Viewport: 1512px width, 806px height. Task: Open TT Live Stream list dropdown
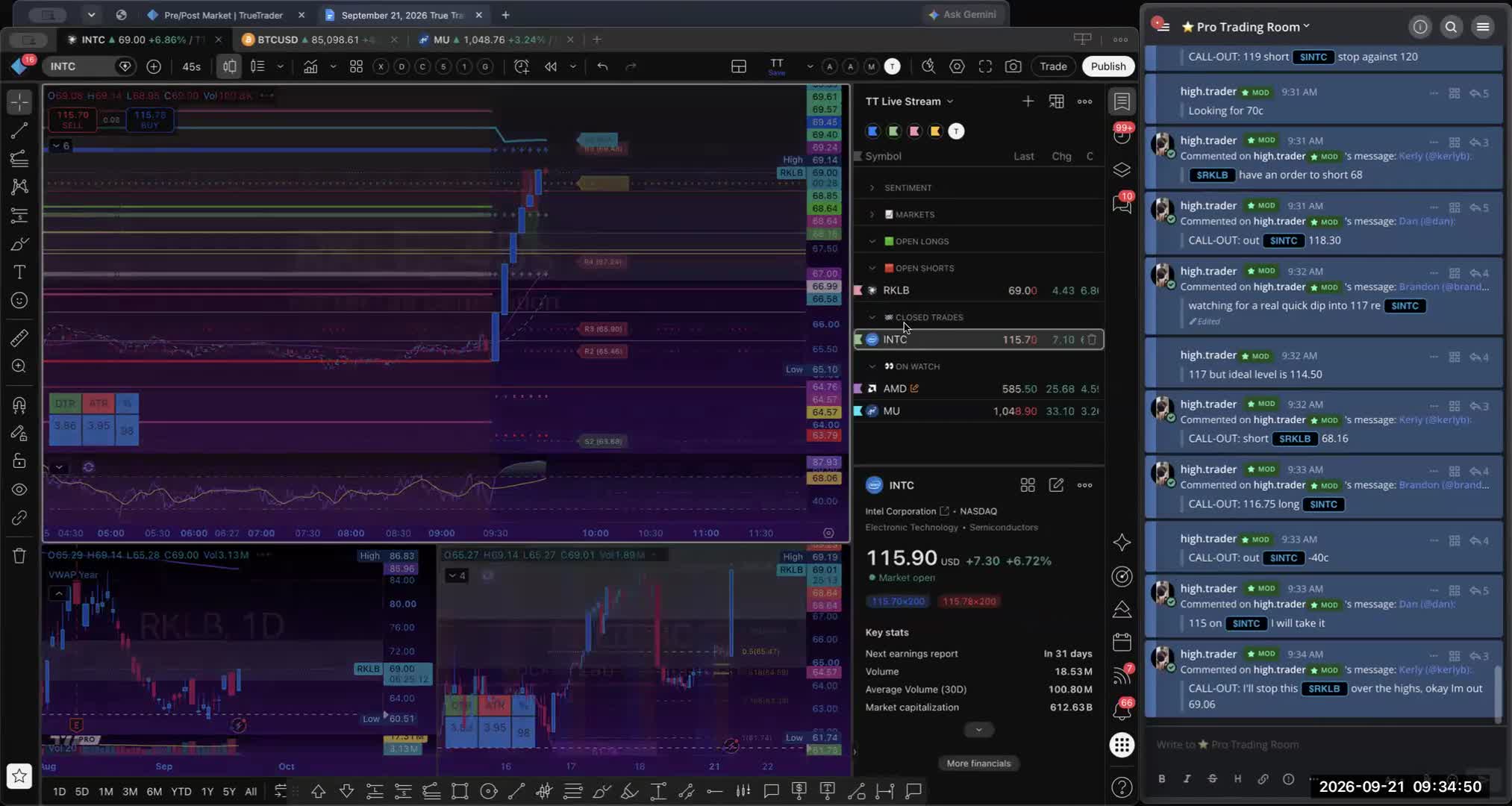click(x=909, y=101)
